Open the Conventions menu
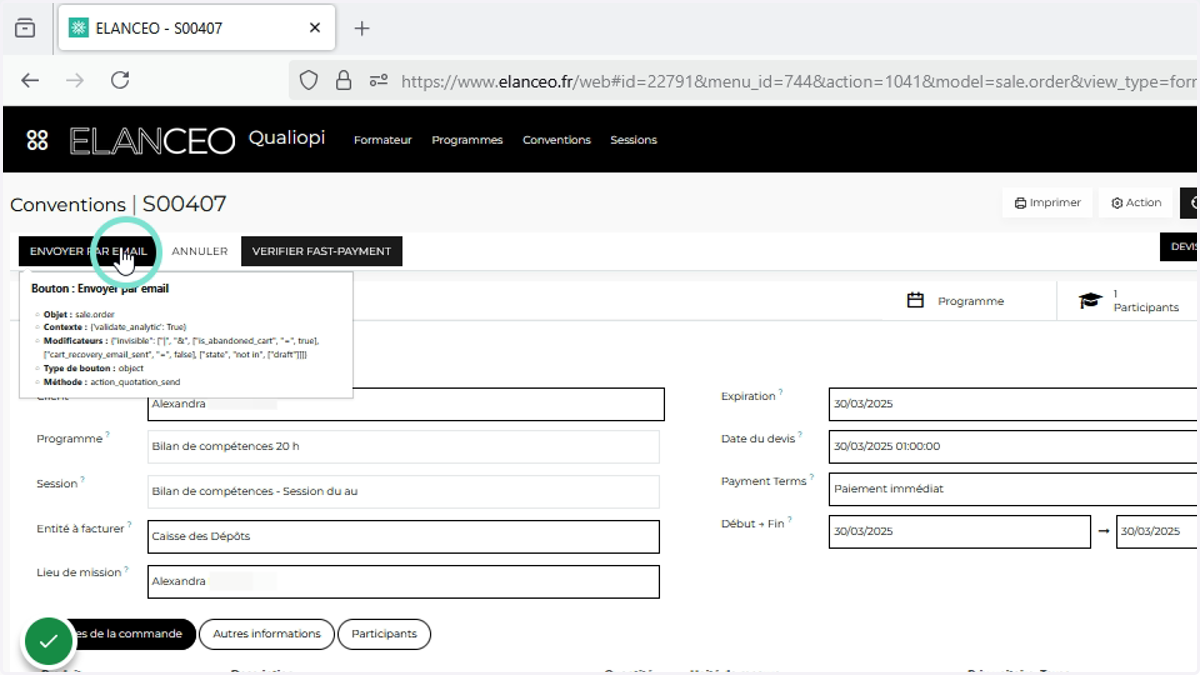This screenshot has width=1200, height=675. [557, 140]
